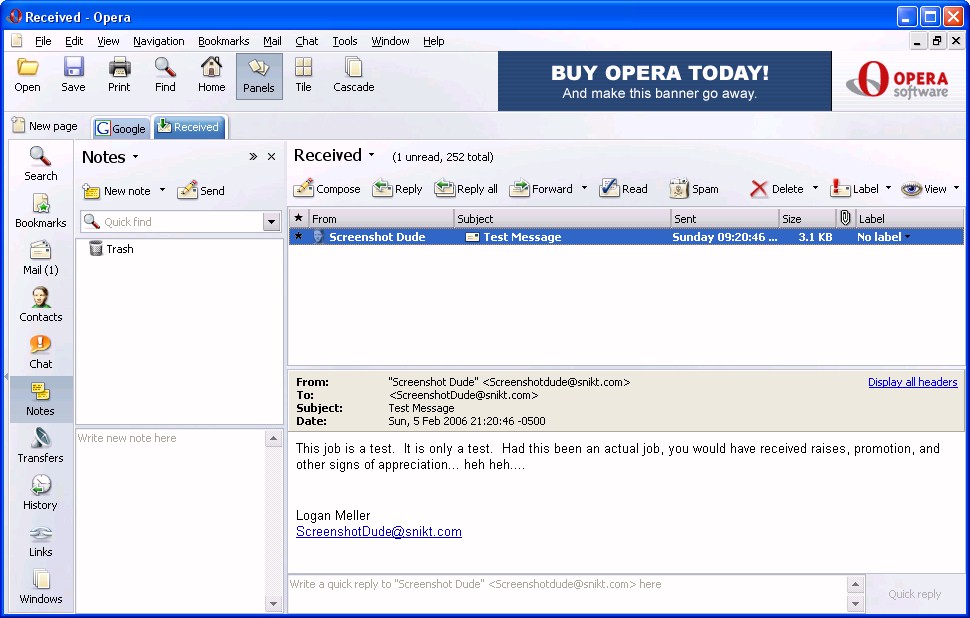
Task: Expand the Forward dropdown arrow
Action: click(x=585, y=188)
